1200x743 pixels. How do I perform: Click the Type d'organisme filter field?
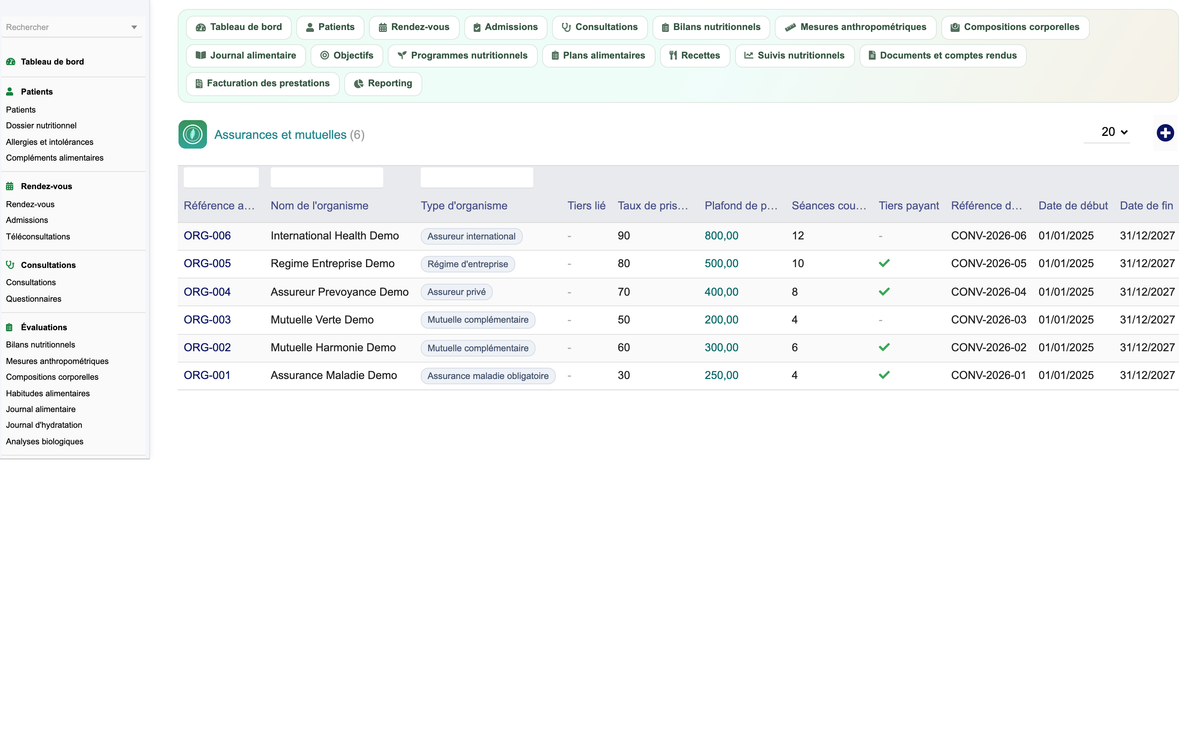coord(477,178)
